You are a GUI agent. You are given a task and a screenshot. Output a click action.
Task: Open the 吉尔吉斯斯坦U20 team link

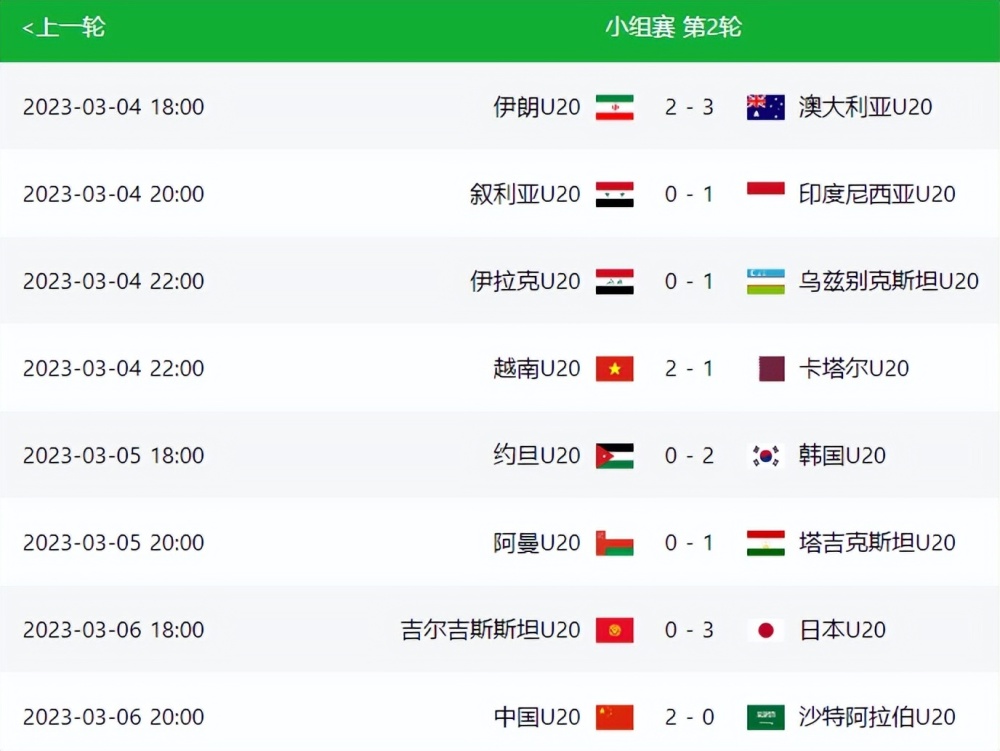(490, 630)
